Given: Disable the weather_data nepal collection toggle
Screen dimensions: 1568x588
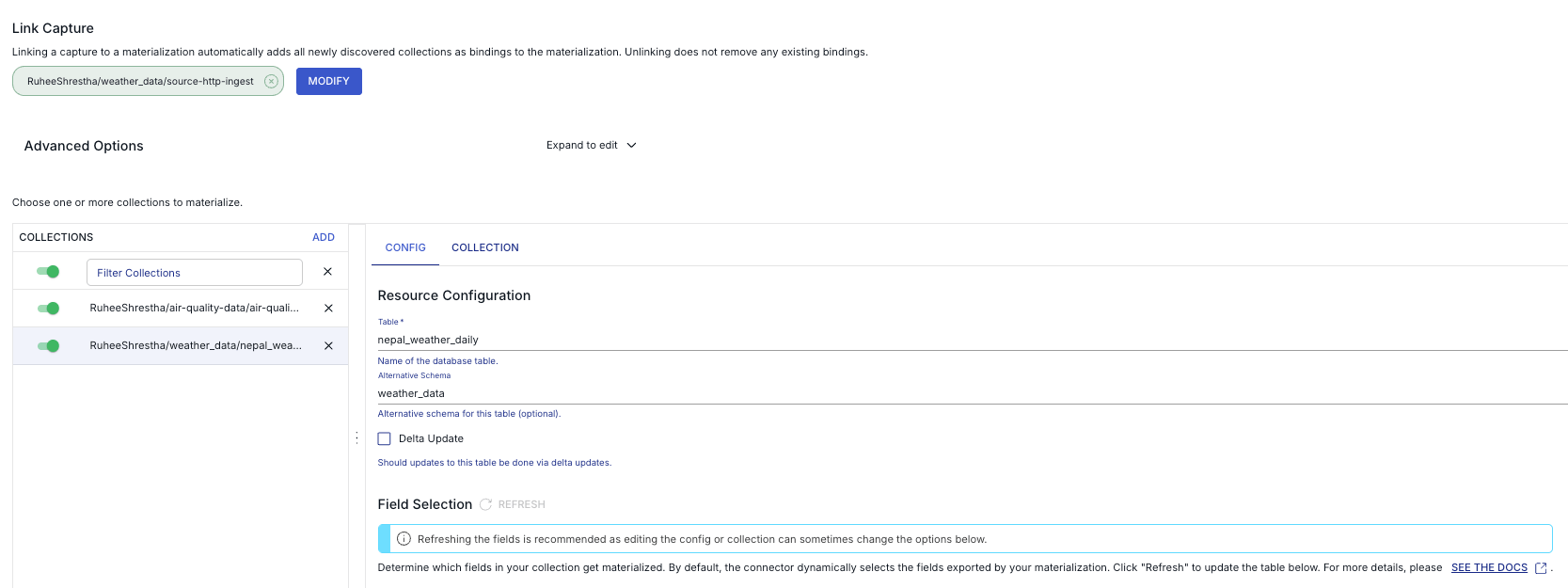Looking at the screenshot, I should (x=48, y=346).
